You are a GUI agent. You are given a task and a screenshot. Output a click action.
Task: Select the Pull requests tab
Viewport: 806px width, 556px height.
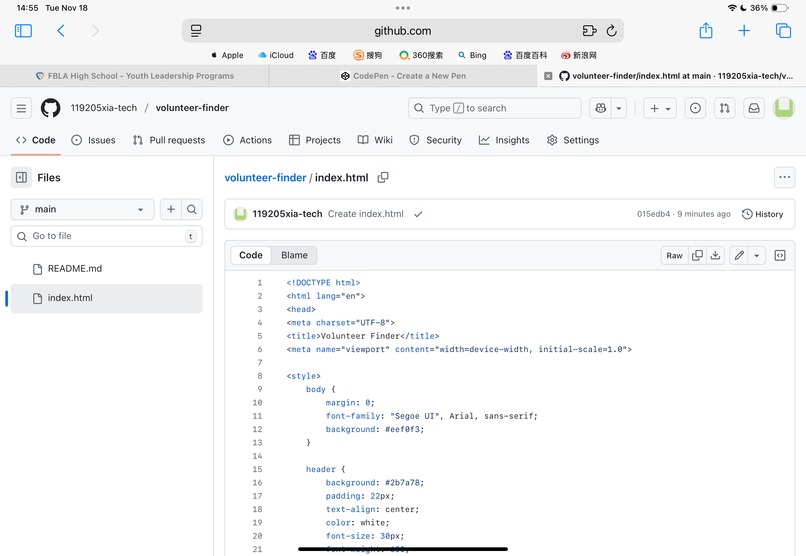pyautogui.click(x=169, y=140)
